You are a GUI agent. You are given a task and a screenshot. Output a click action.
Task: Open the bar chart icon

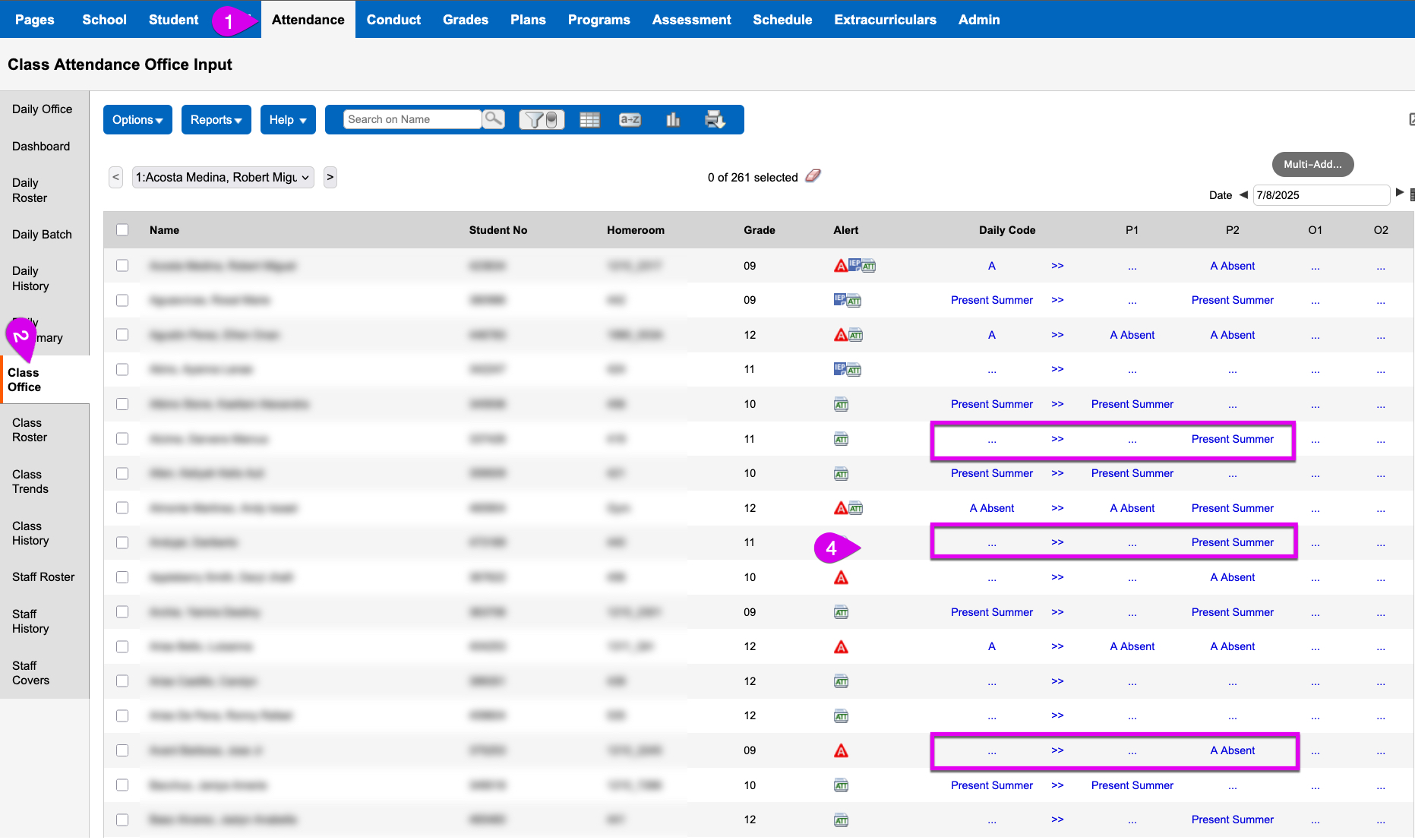673,119
